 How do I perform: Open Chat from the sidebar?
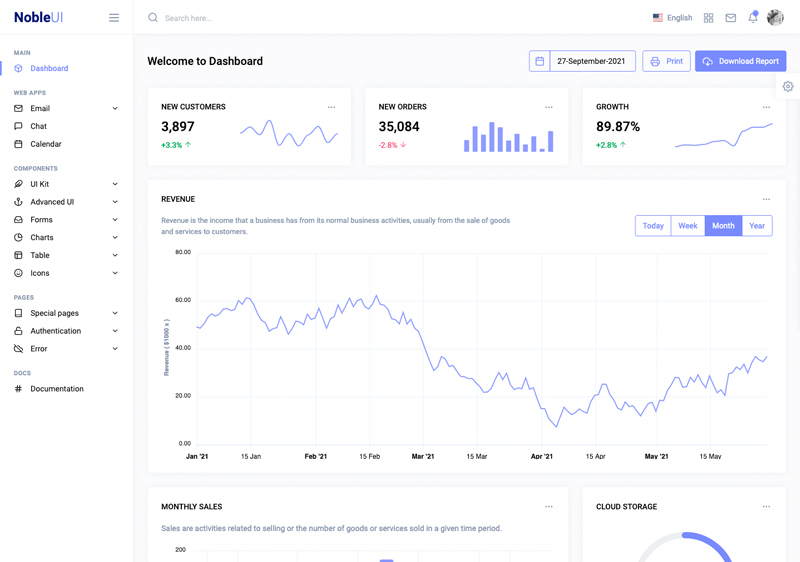click(x=38, y=126)
